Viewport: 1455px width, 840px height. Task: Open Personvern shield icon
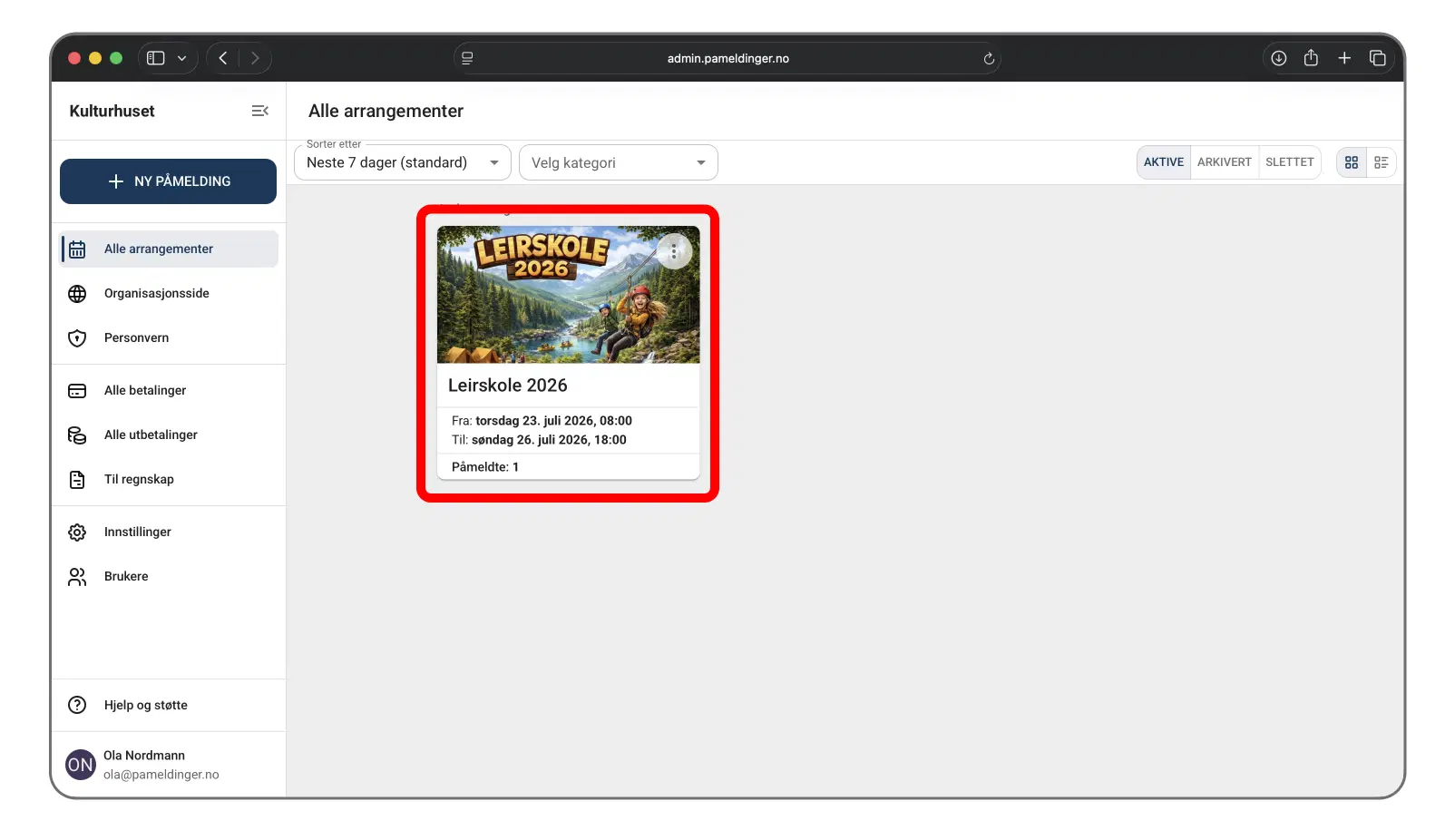click(78, 338)
